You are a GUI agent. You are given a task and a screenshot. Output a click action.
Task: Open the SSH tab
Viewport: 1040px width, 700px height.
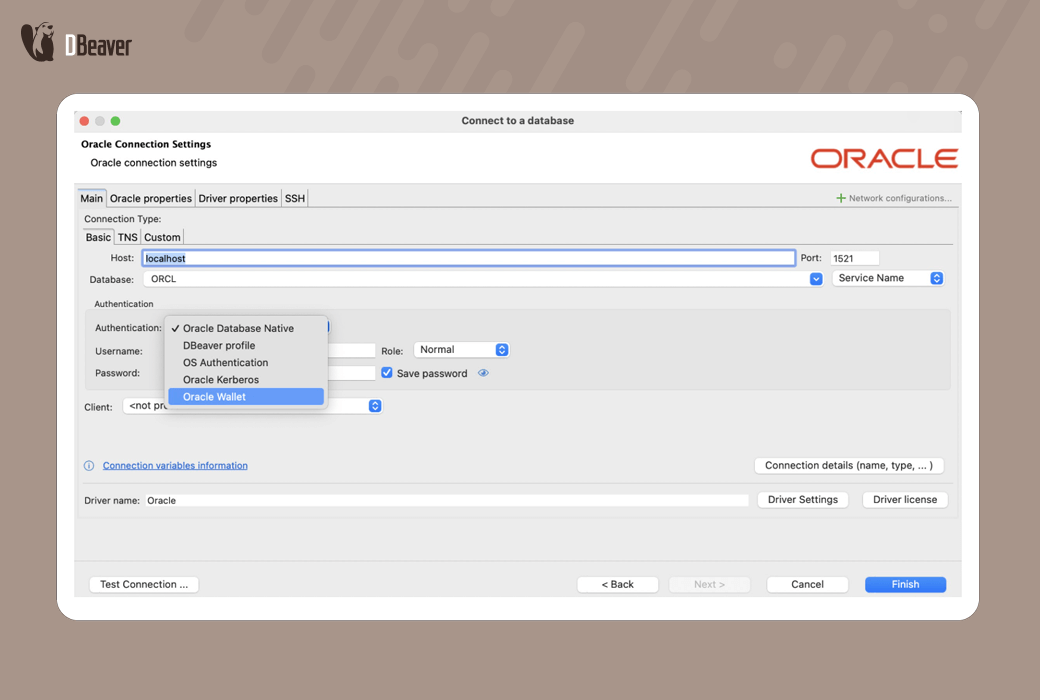pos(295,198)
